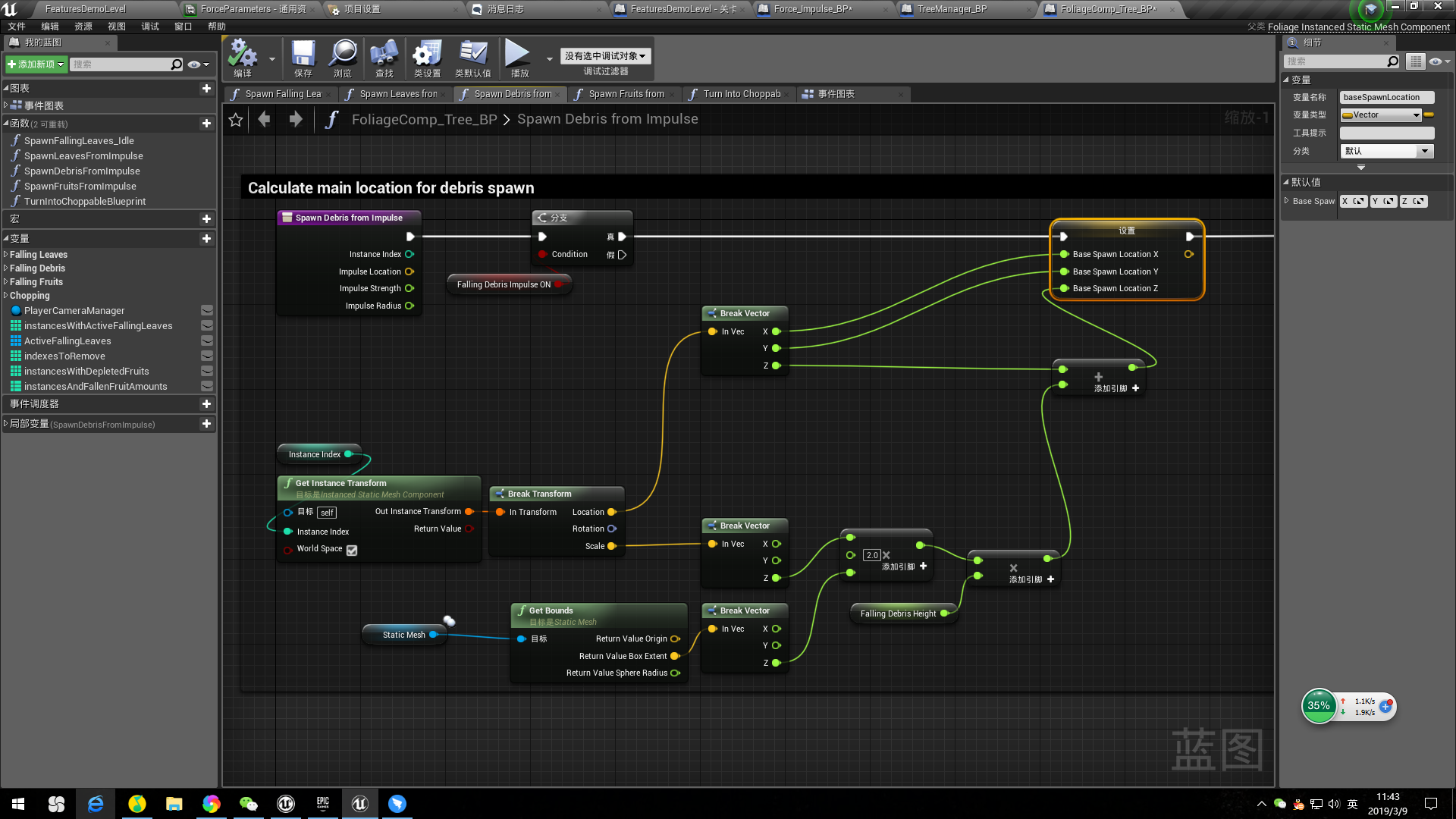Save the blueprint with the 保存 icon

(303, 57)
